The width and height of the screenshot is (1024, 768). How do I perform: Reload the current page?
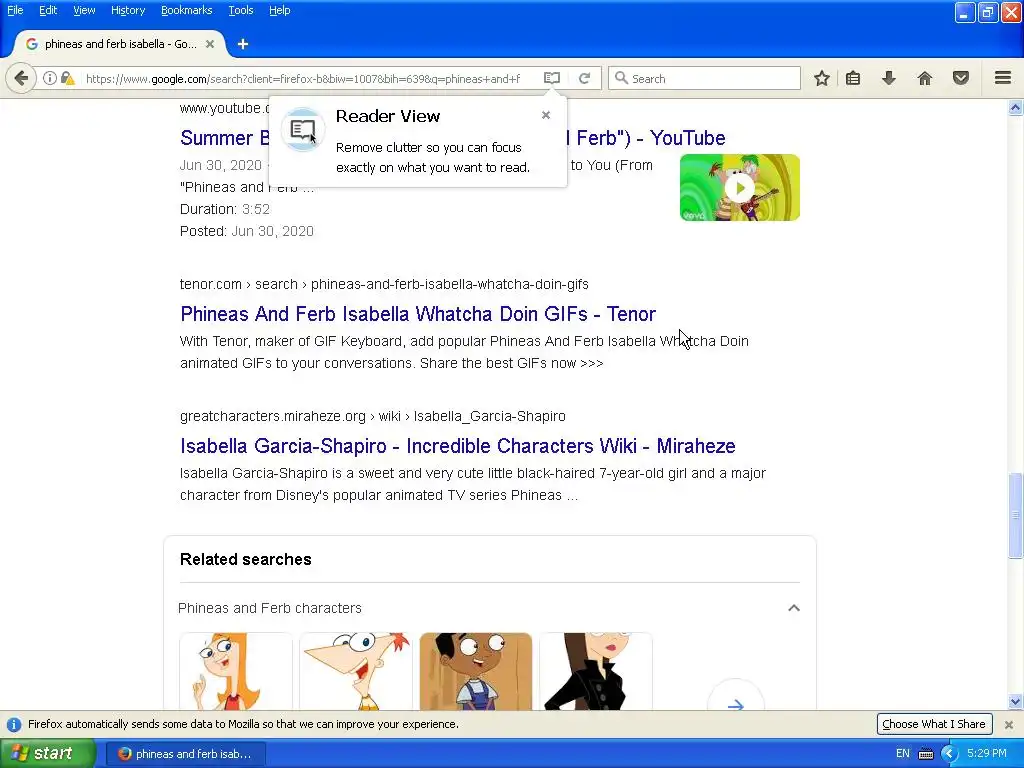(584, 78)
